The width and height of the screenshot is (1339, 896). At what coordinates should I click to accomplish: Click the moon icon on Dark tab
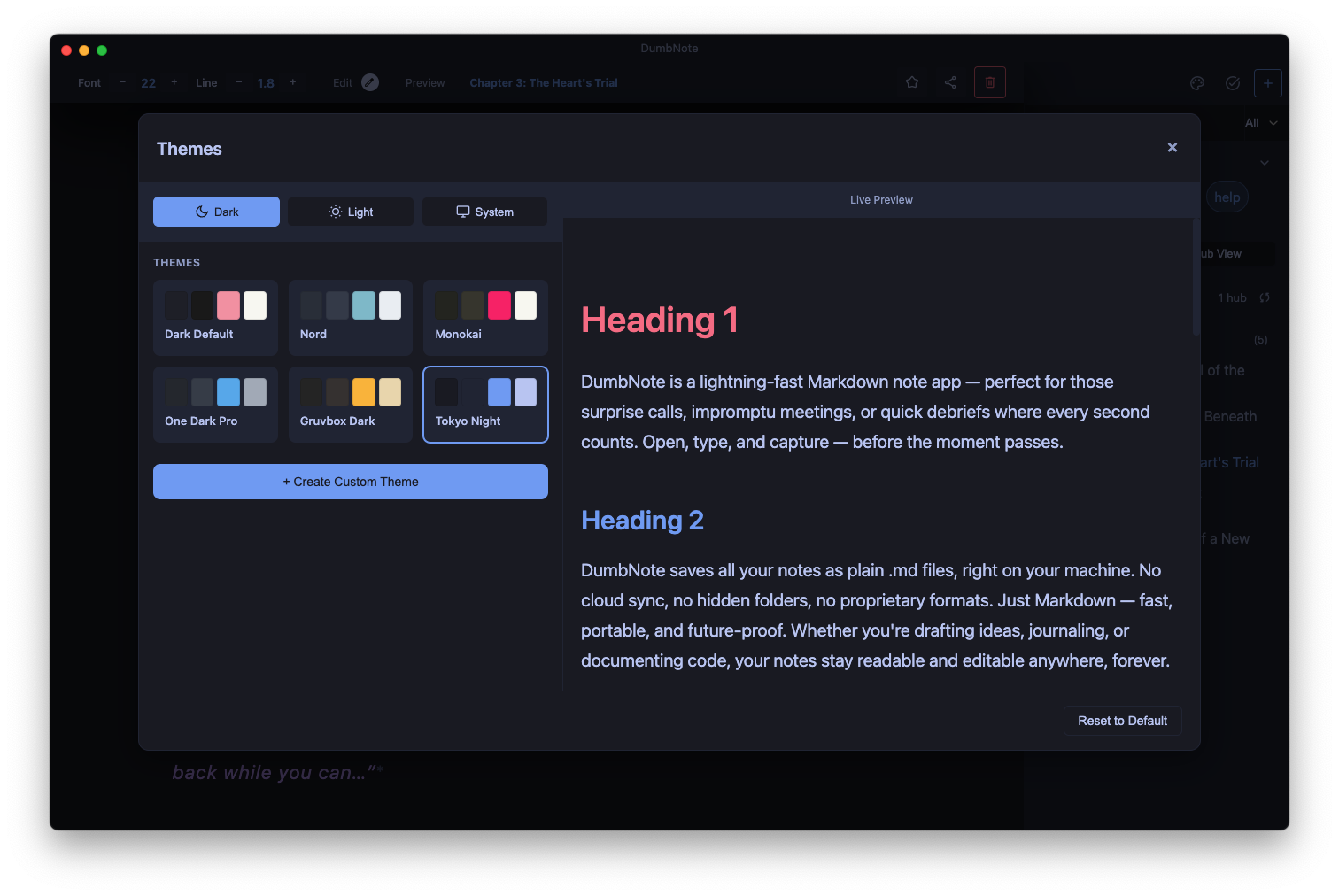[202, 212]
